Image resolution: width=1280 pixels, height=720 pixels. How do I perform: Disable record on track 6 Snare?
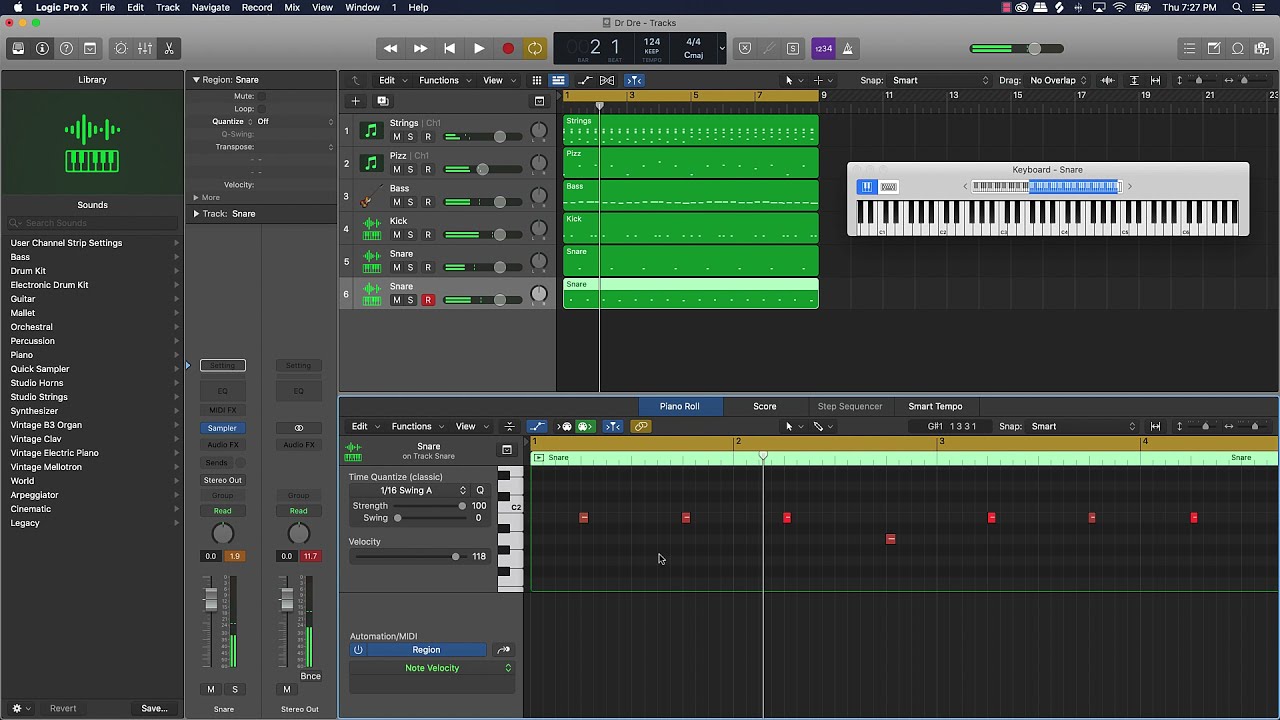(x=428, y=300)
